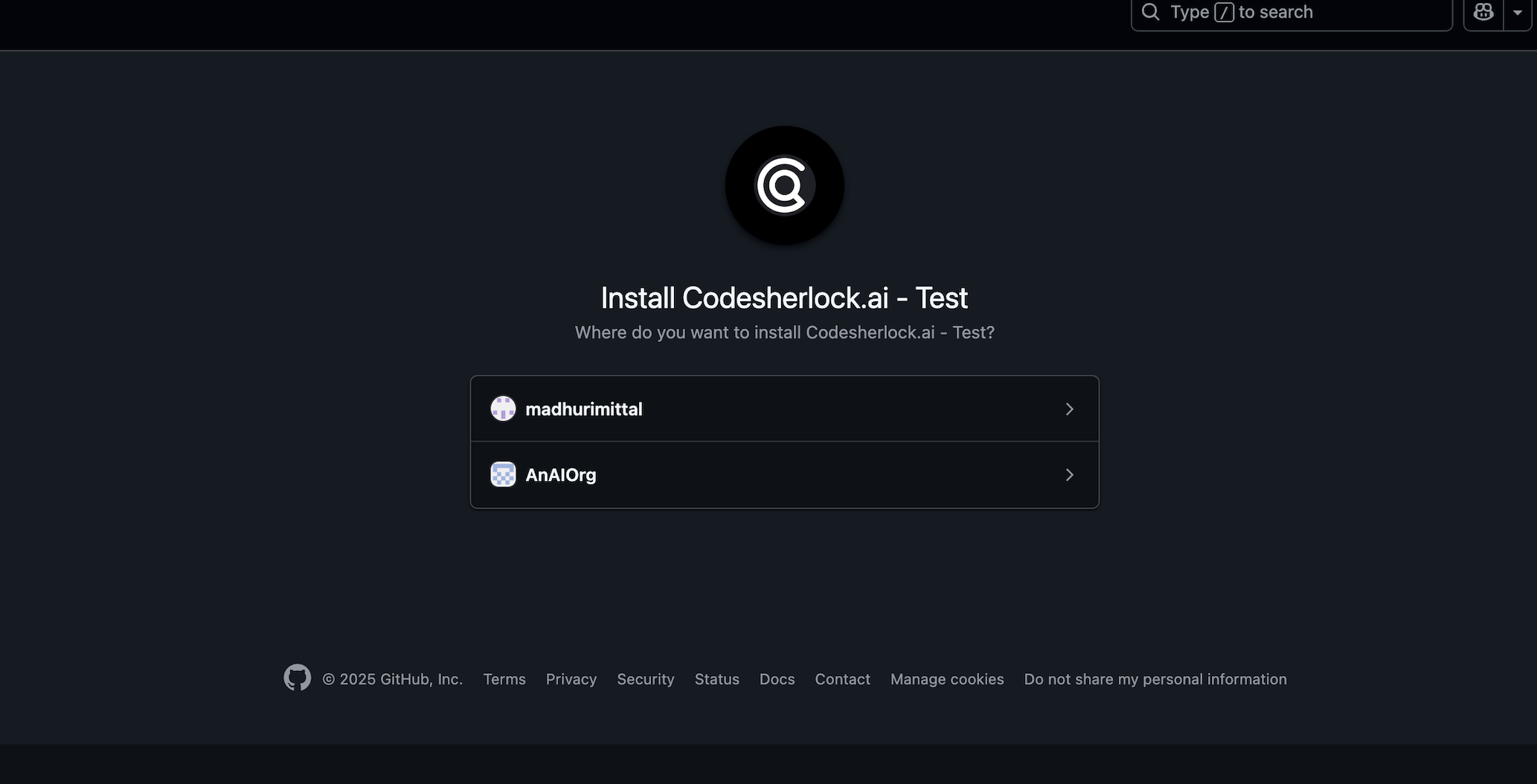1537x784 pixels.
Task: Click the AnAIOrg organization avatar
Action: pyautogui.click(x=503, y=474)
